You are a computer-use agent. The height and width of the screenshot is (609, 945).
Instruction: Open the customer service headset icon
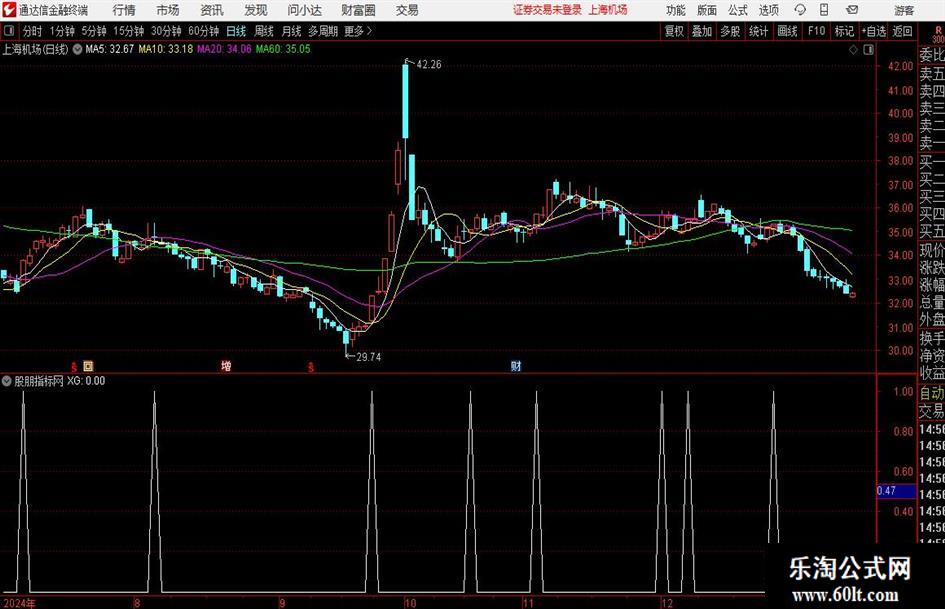point(800,10)
